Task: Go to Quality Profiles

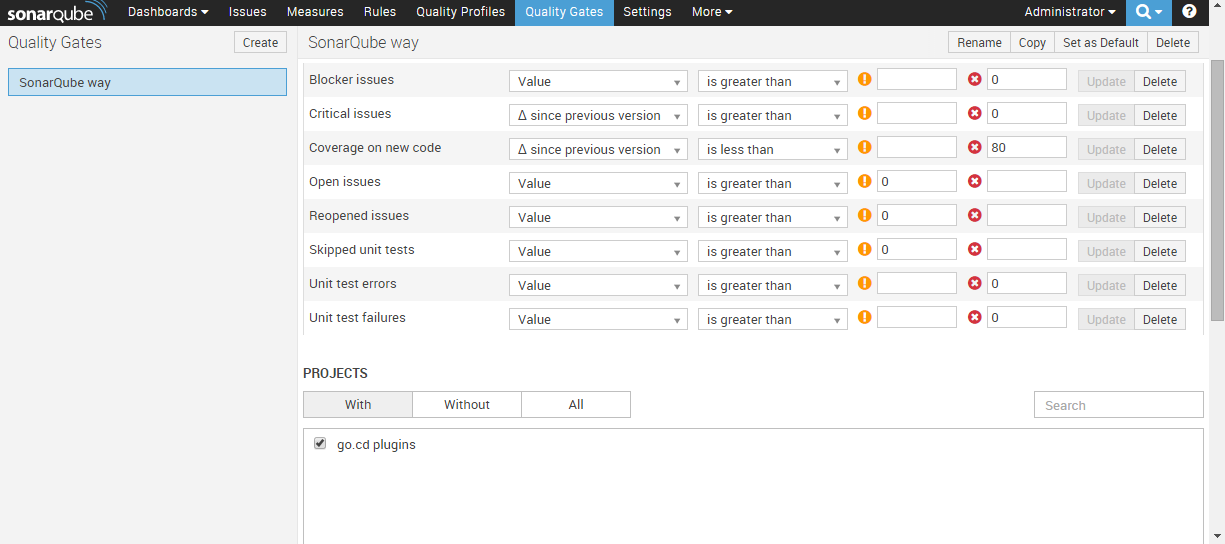Action: pyautogui.click(x=460, y=12)
